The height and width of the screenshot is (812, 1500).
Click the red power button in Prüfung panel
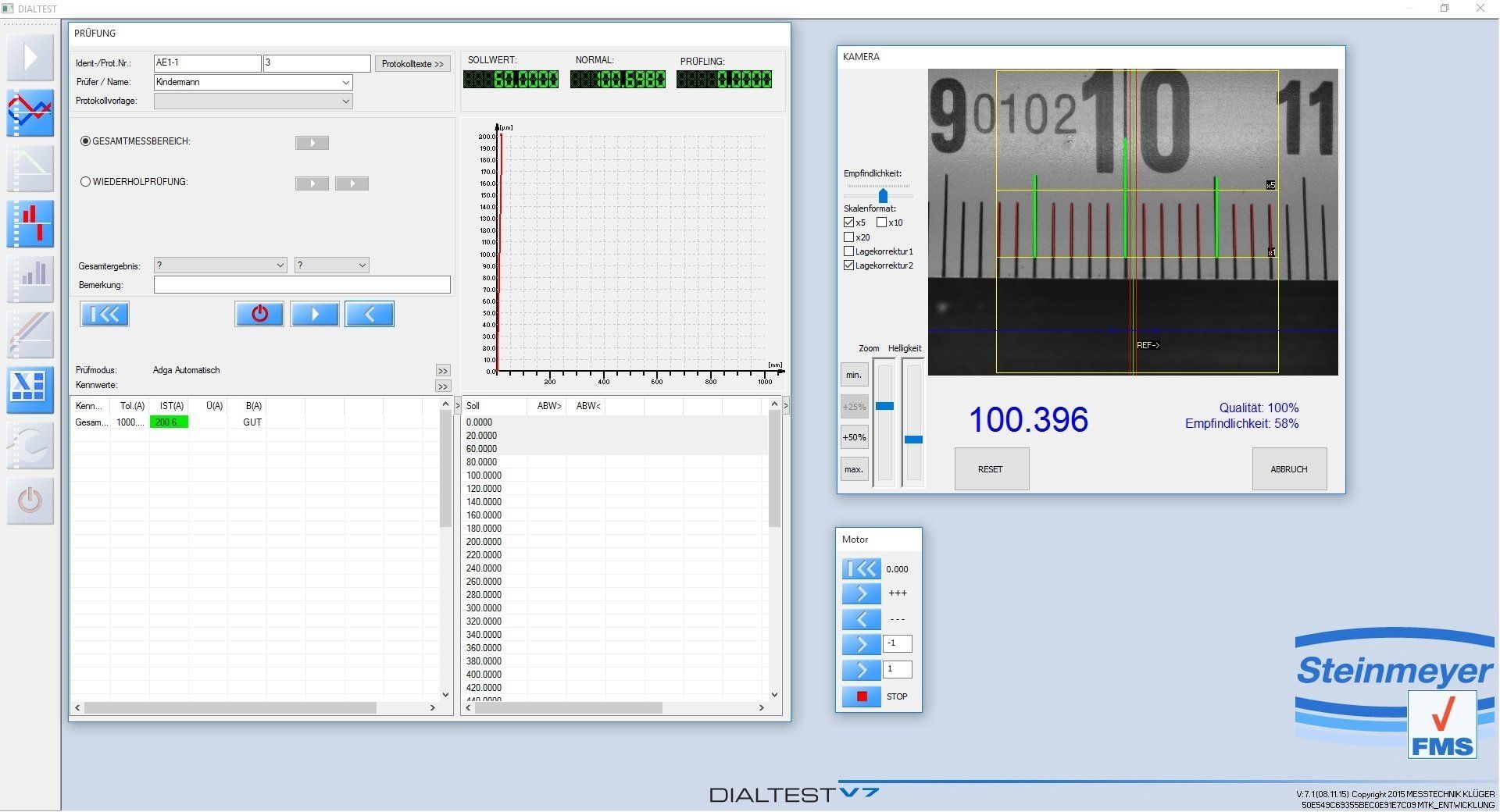259,315
